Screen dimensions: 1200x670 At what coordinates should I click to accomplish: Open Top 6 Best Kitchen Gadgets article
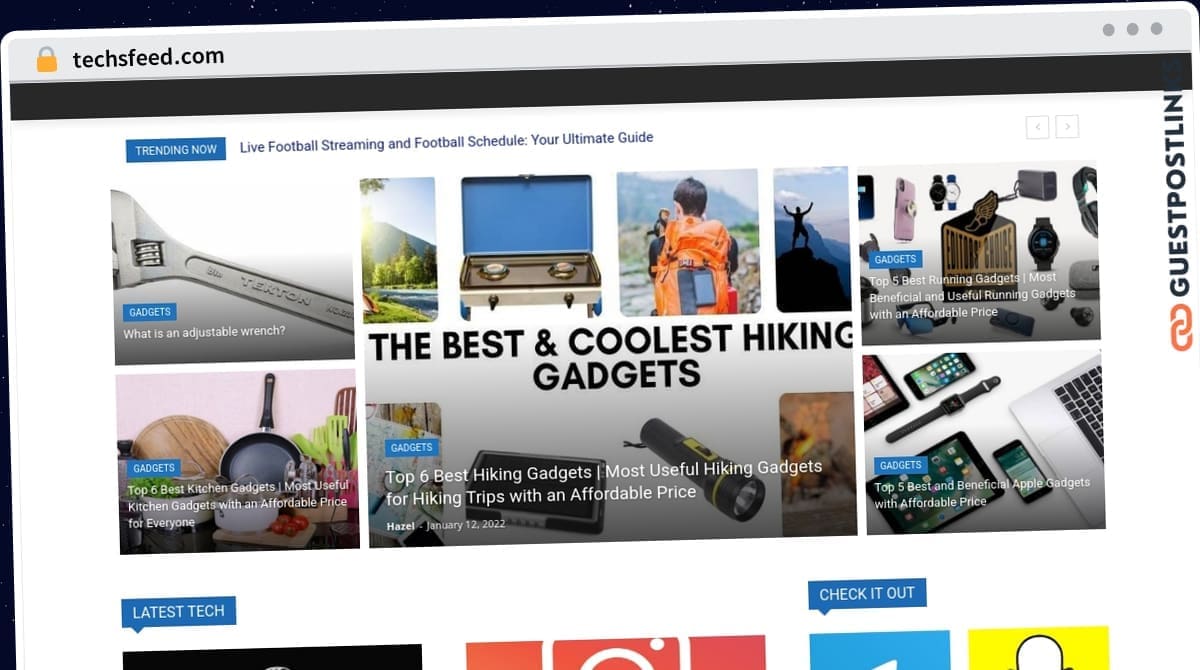coord(238,505)
